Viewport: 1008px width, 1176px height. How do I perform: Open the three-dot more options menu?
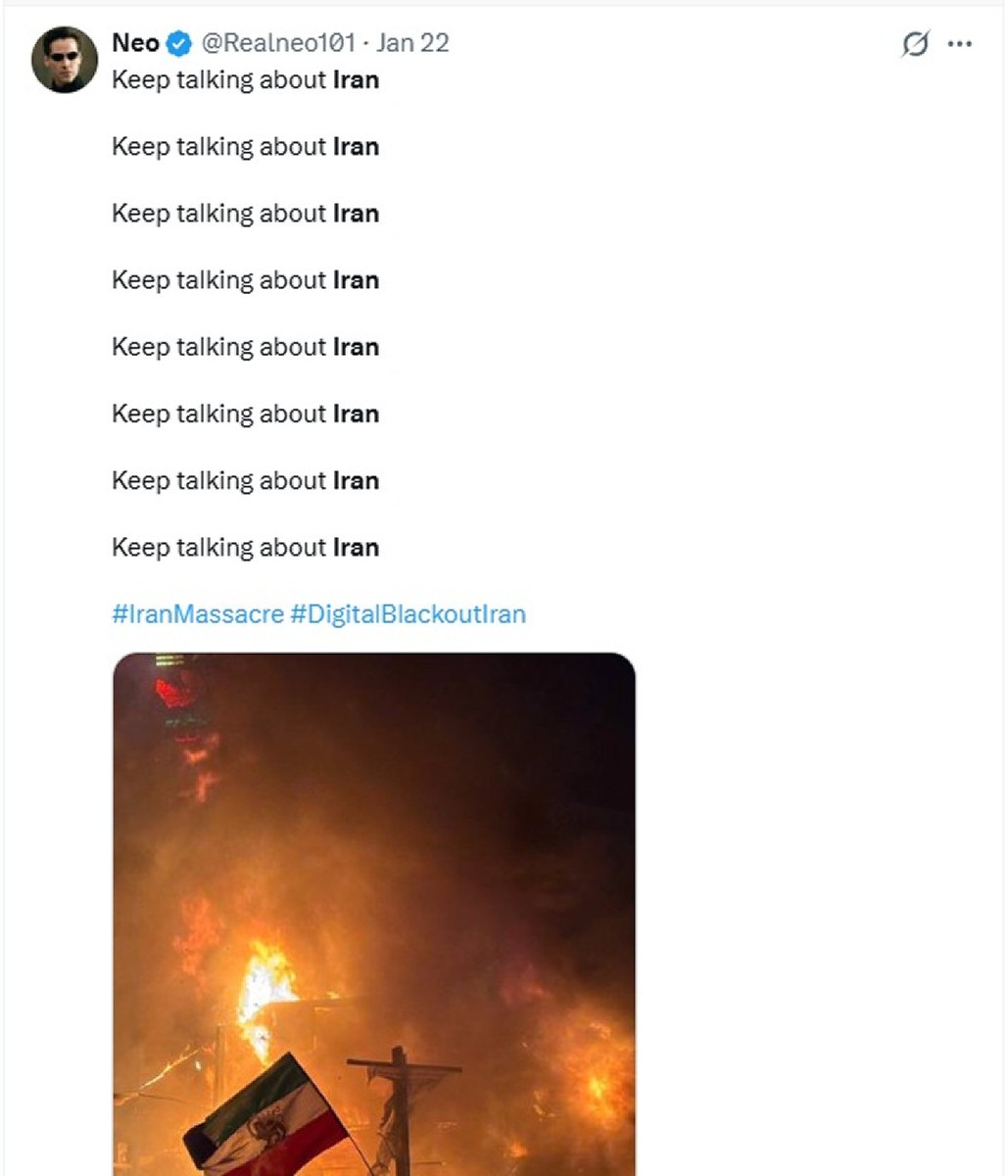960,44
